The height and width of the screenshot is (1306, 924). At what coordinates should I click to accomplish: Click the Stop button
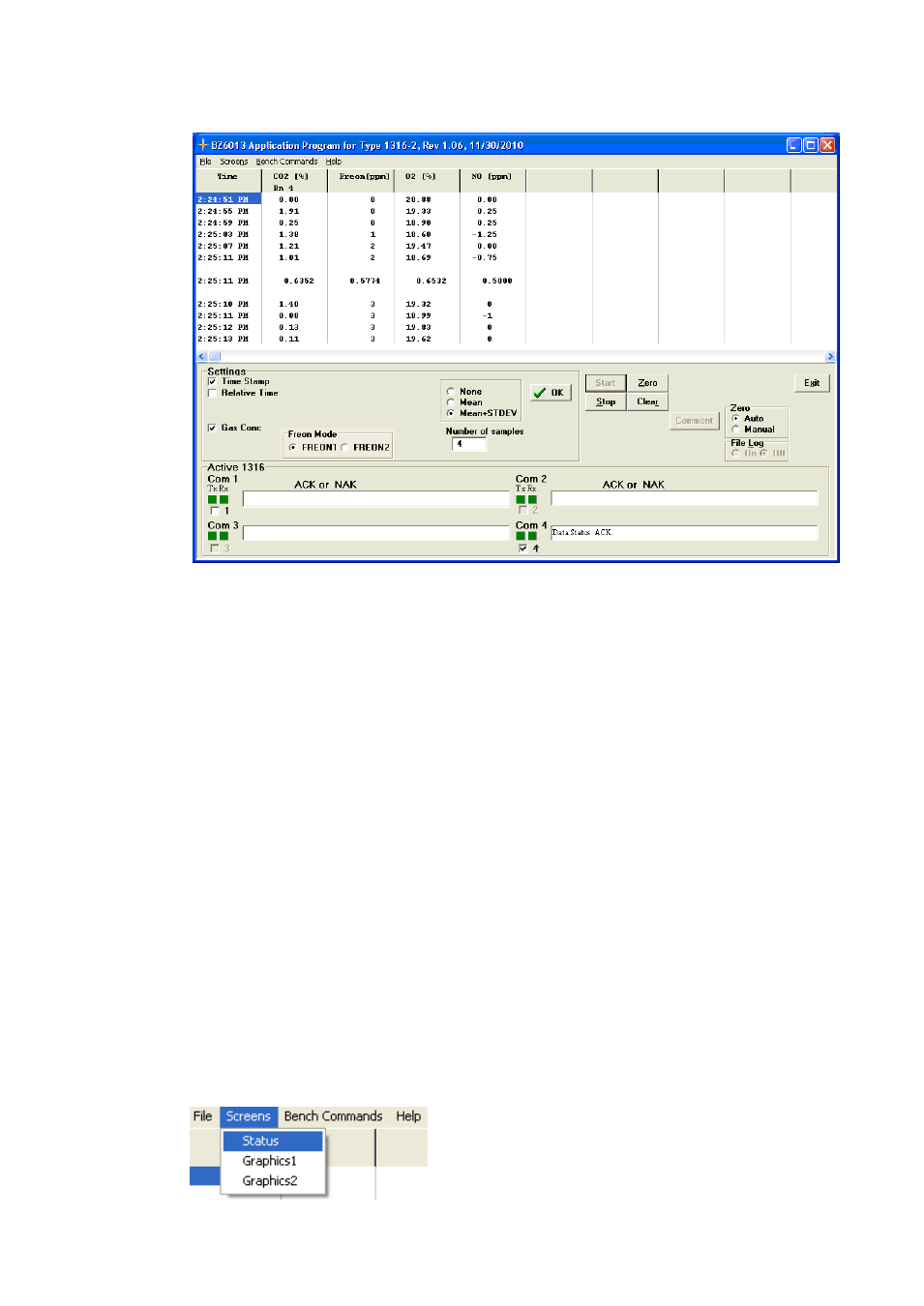coord(606,401)
